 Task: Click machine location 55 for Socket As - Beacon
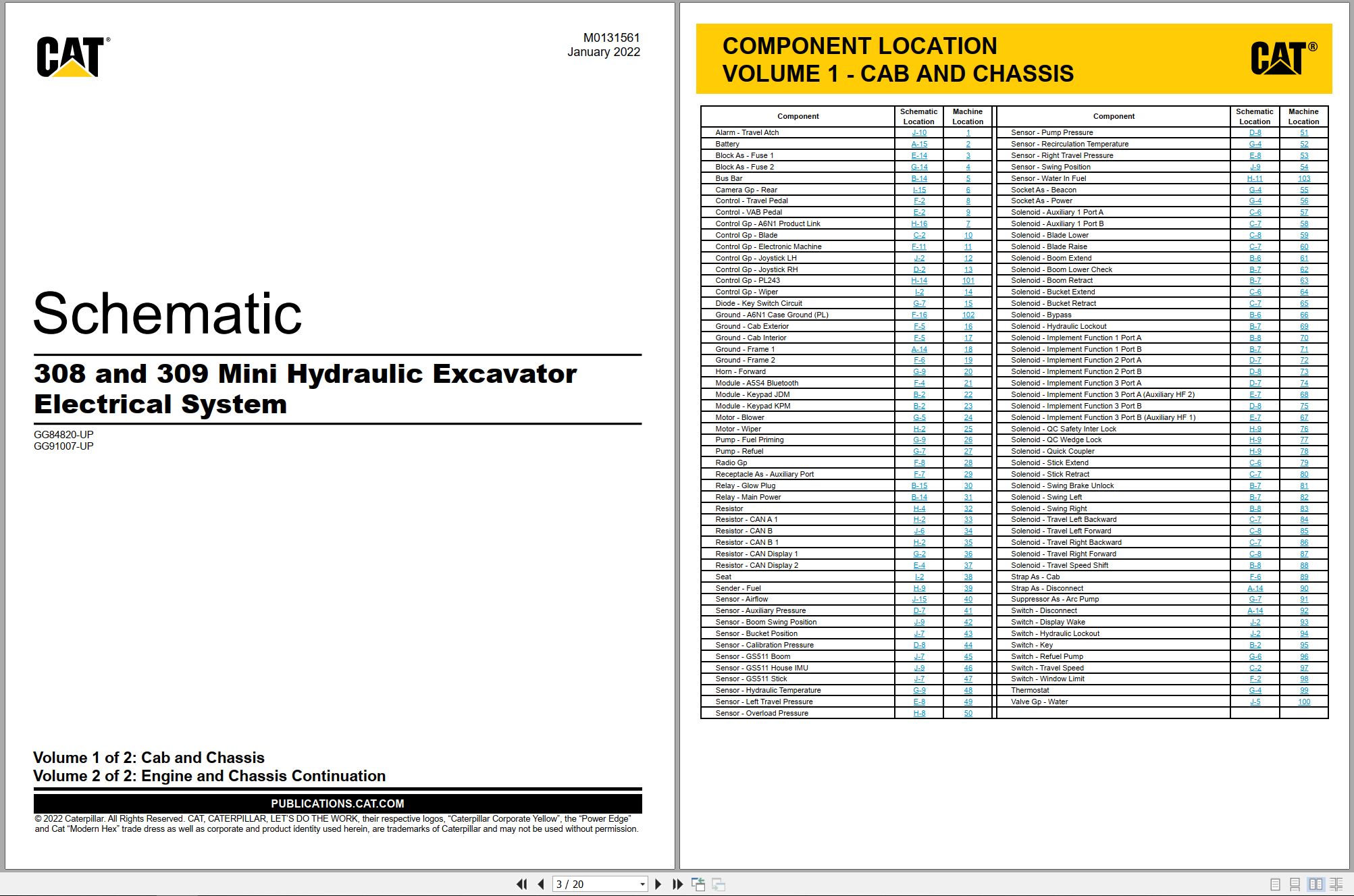(x=1304, y=190)
